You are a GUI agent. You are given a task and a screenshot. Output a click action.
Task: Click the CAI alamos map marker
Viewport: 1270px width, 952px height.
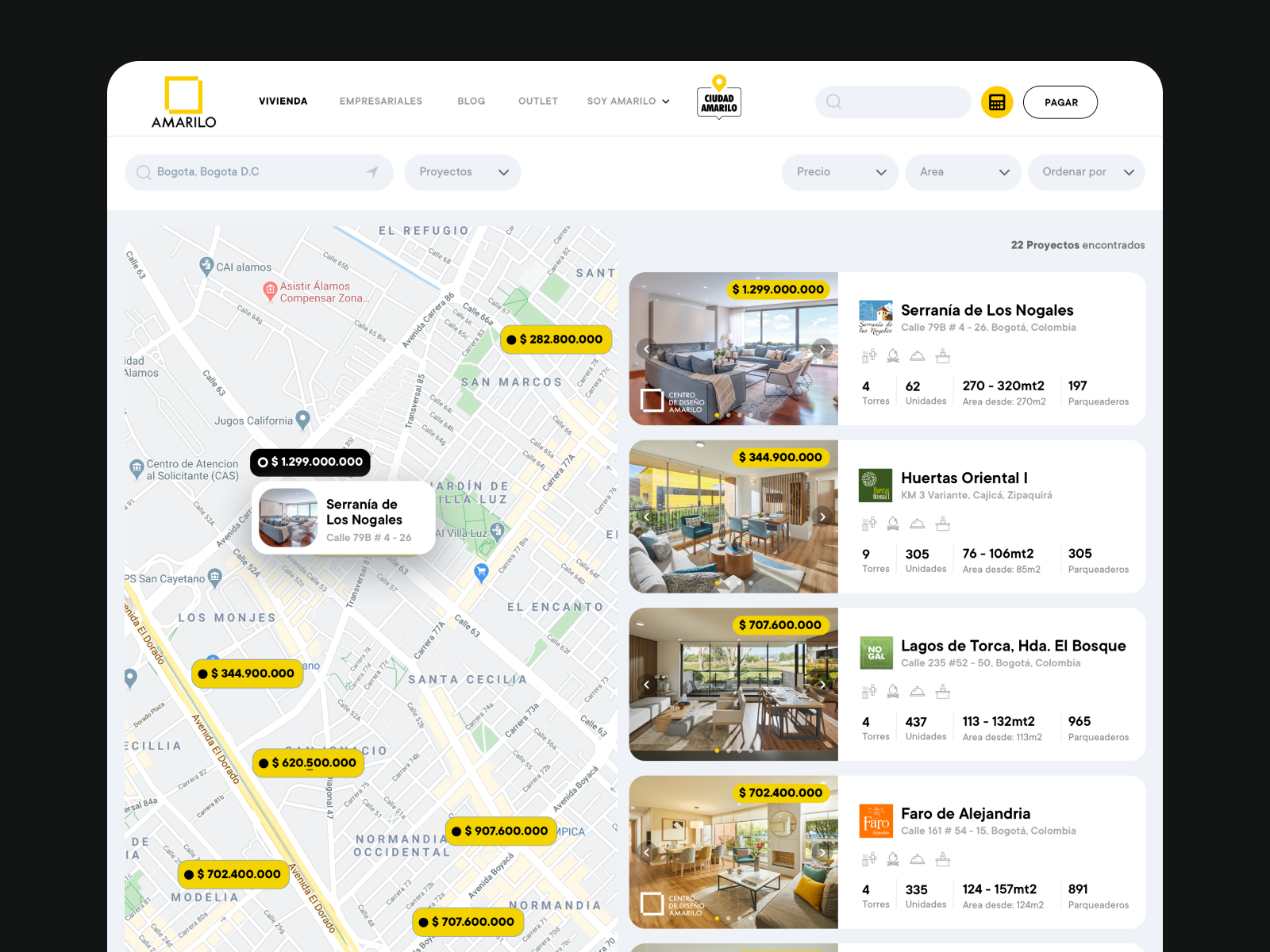click(206, 266)
